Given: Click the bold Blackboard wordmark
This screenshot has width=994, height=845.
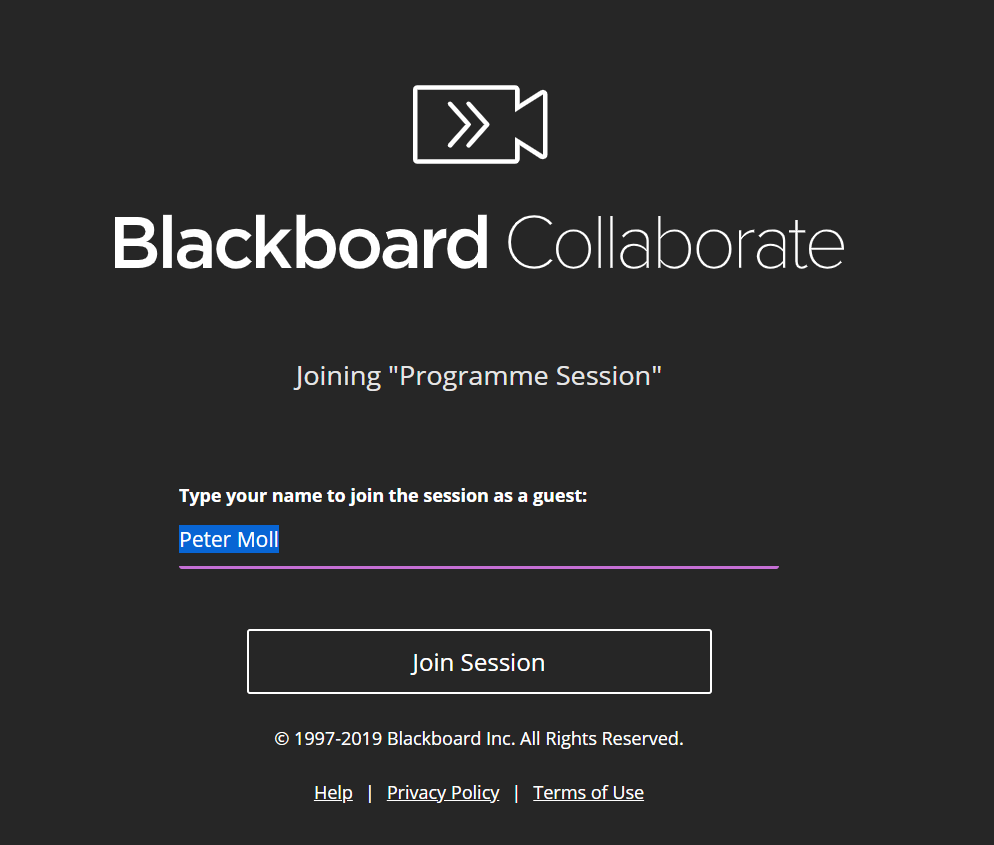Looking at the screenshot, I should [300, 243].
